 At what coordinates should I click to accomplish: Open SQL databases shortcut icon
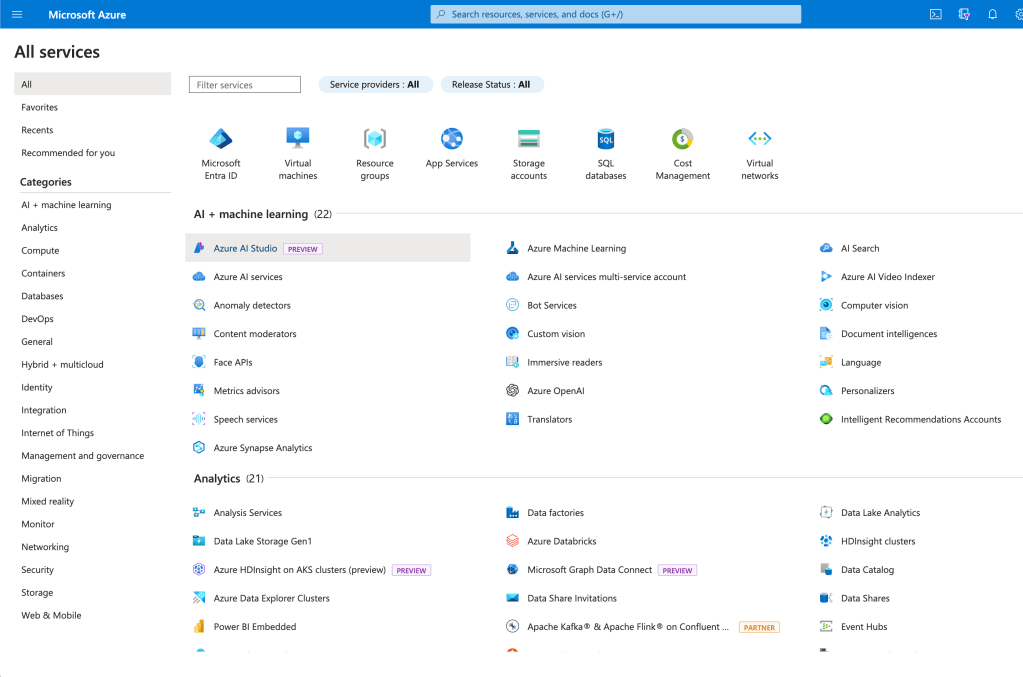point(605,138)
